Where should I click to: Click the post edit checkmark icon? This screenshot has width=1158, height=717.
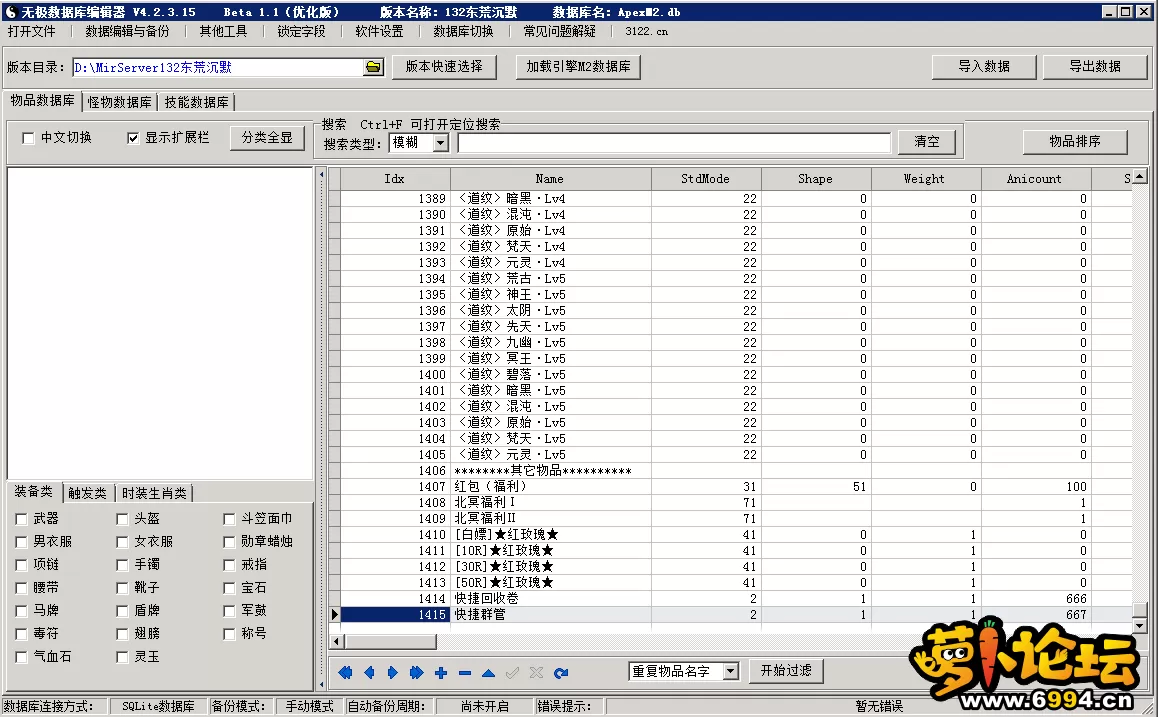click(x=513, y=673)
